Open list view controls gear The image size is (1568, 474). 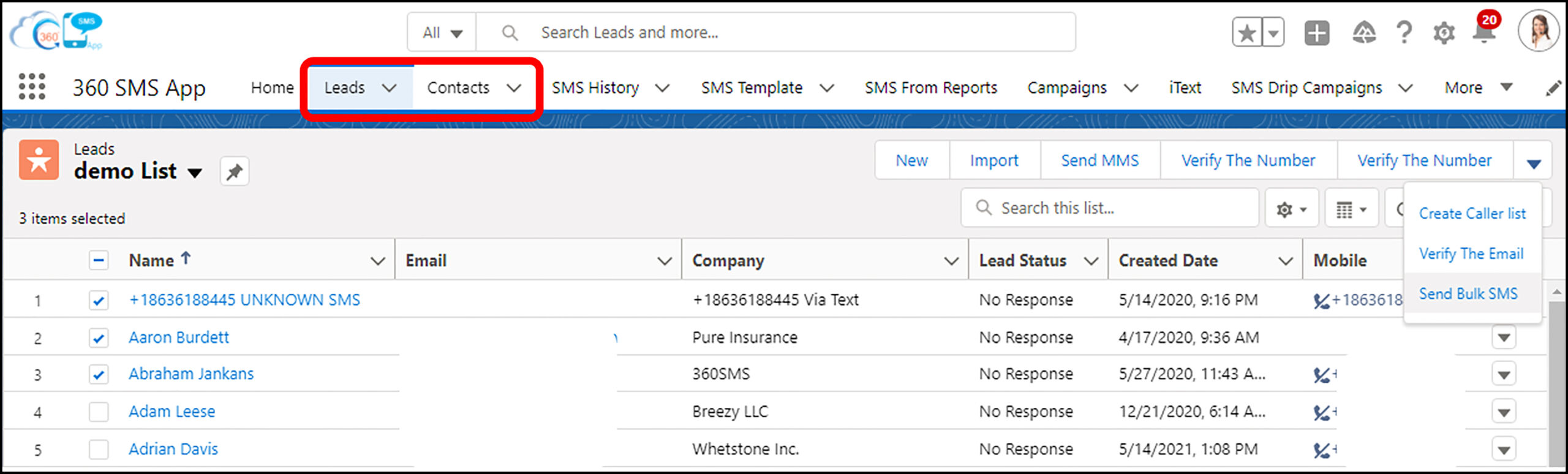click(x=1291, y=209)
